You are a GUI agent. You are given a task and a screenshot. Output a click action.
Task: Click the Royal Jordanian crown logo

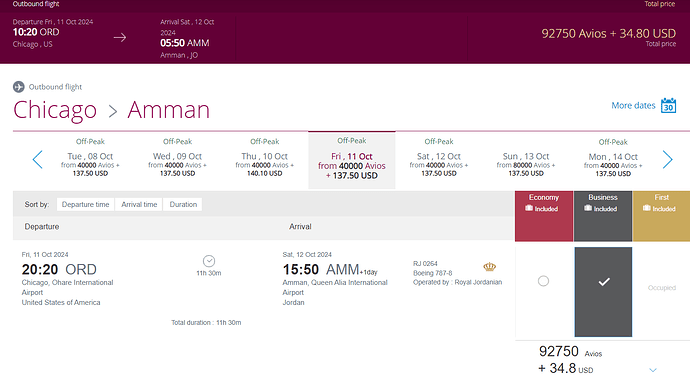[x=489, y=267]
